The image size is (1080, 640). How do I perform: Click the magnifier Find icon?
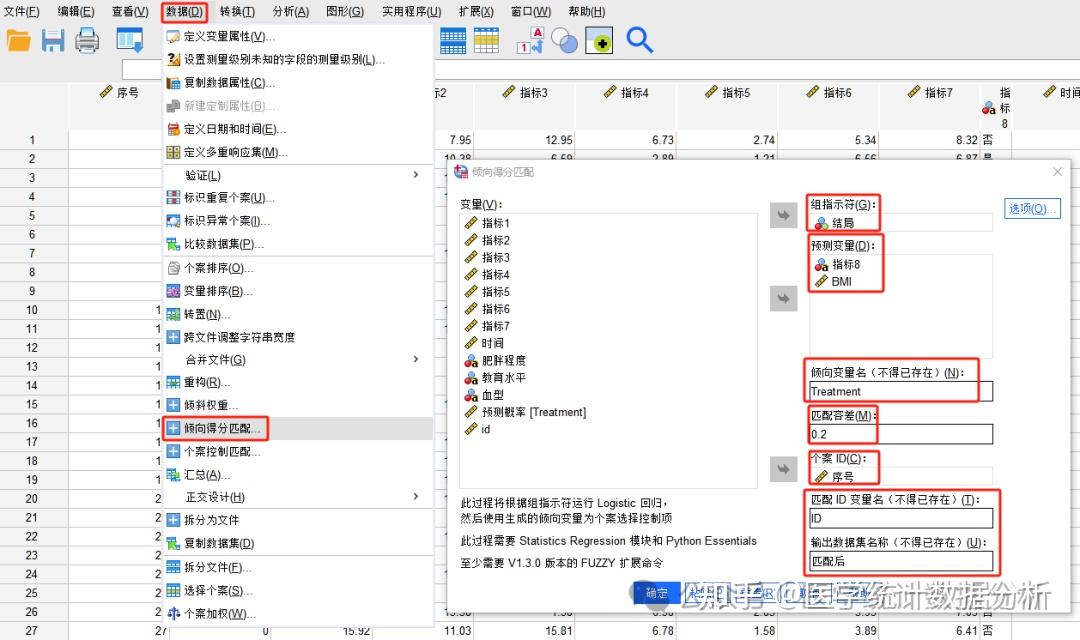(x=638, y=42)
